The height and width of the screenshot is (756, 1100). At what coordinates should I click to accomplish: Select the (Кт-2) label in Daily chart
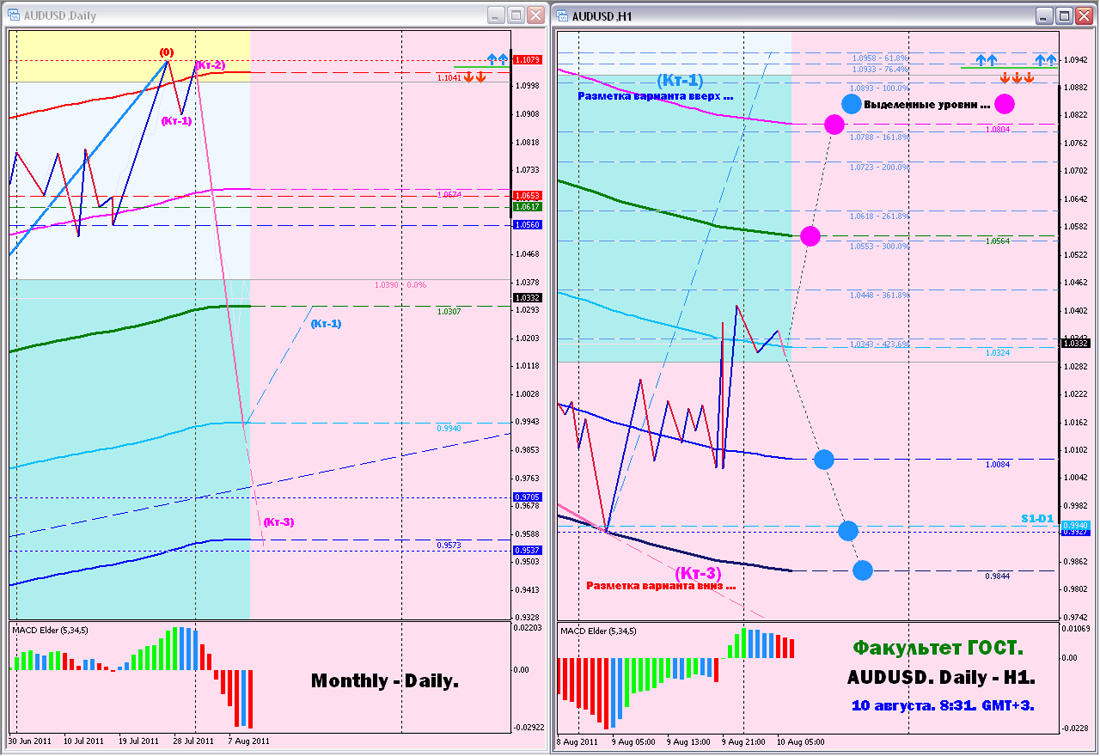pyautogui.click(x=210, y=65)
